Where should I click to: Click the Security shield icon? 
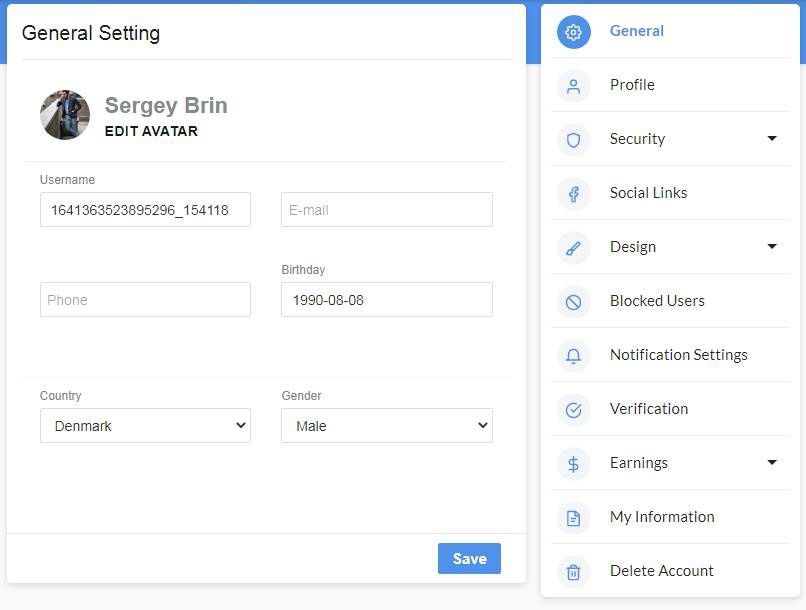coord(573,140)
